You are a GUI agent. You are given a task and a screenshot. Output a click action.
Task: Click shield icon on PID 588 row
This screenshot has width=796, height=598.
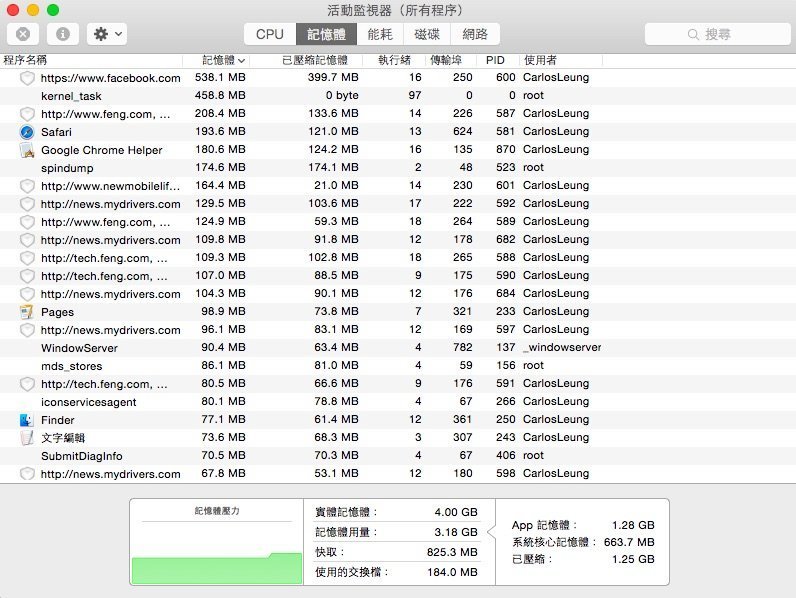[x=27, y=258]
